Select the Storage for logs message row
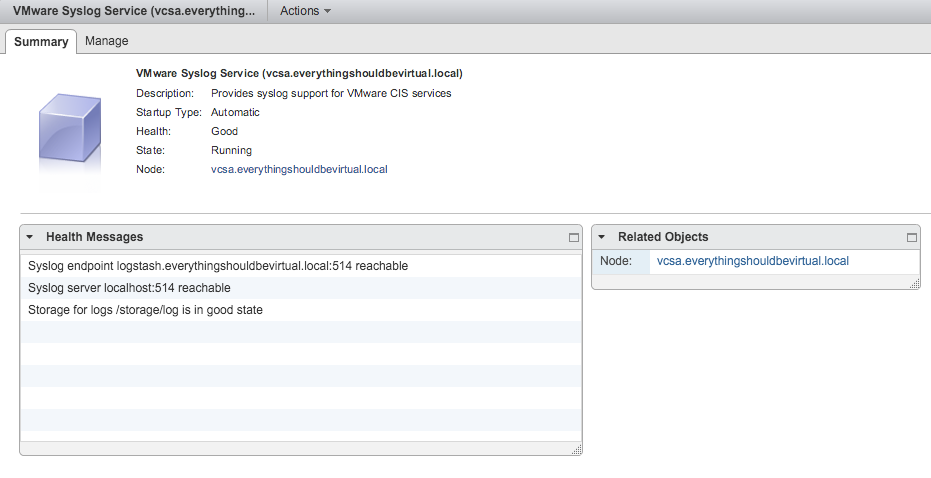This screenshot has height=478, width=931. (x=145, y=310)
